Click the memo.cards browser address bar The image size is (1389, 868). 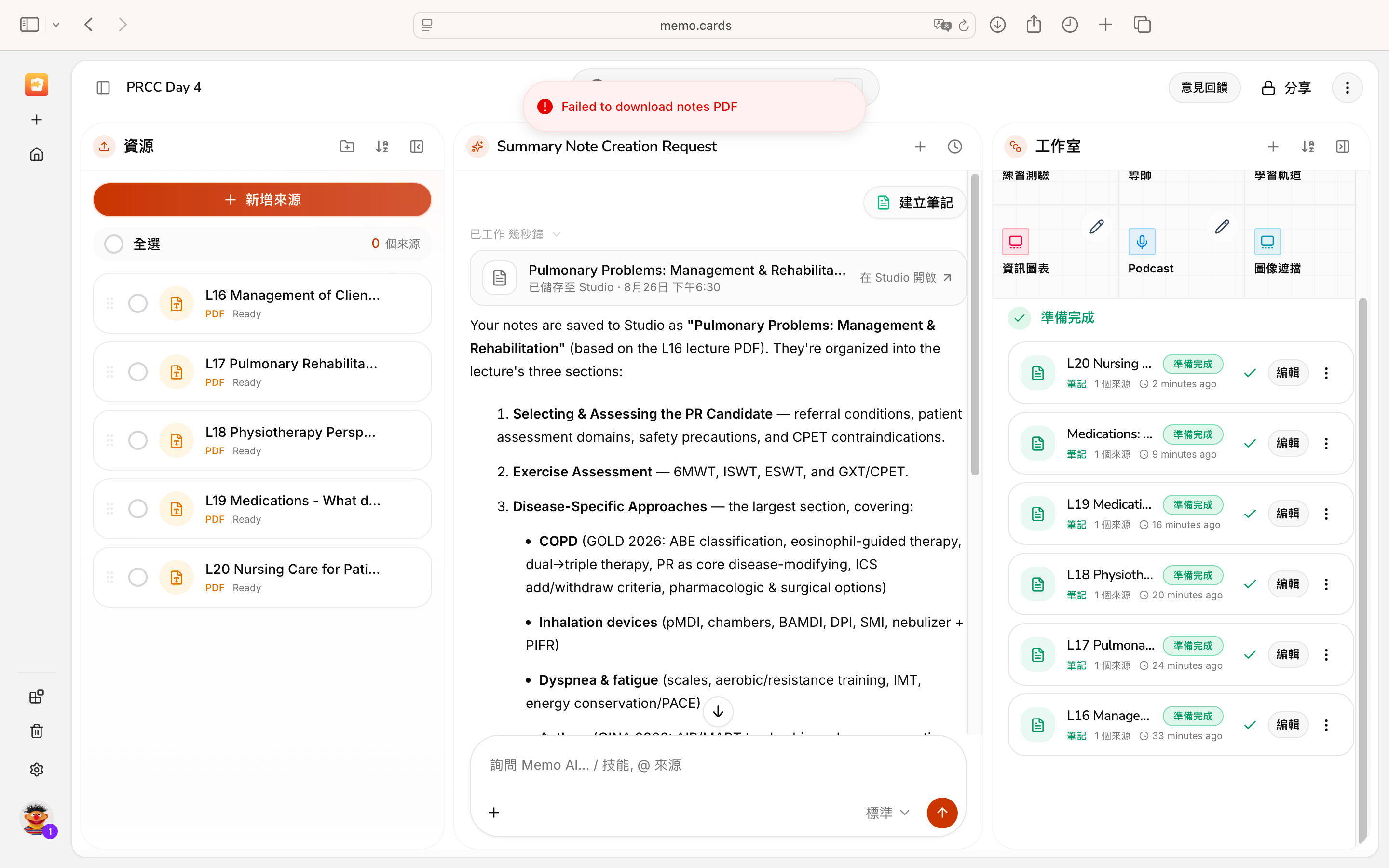coord(694,25)
